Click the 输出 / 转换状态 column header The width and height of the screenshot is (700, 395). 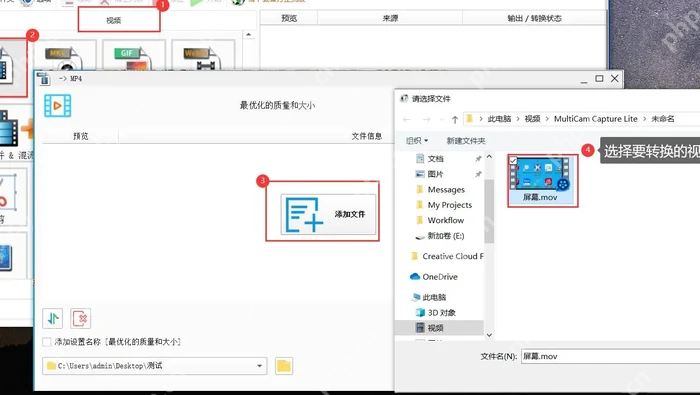pos(534,18)
